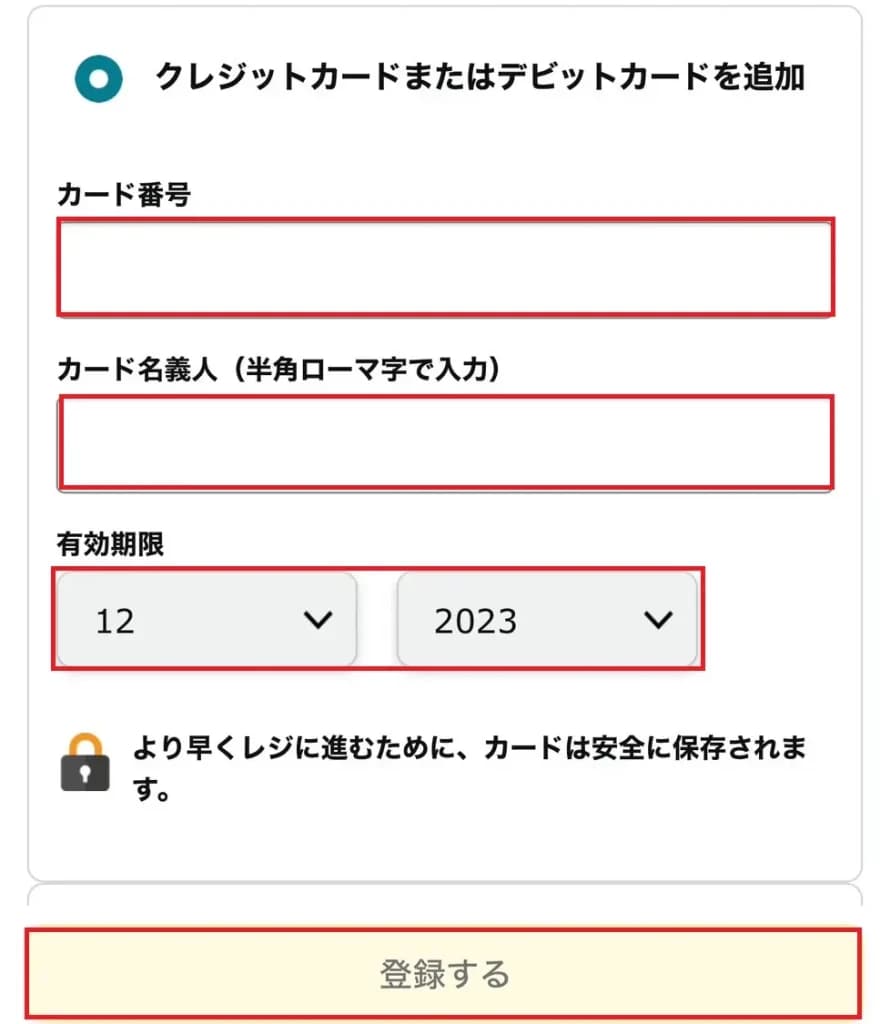
Task: Click the padlock security icon
Action: coord(85,763)
